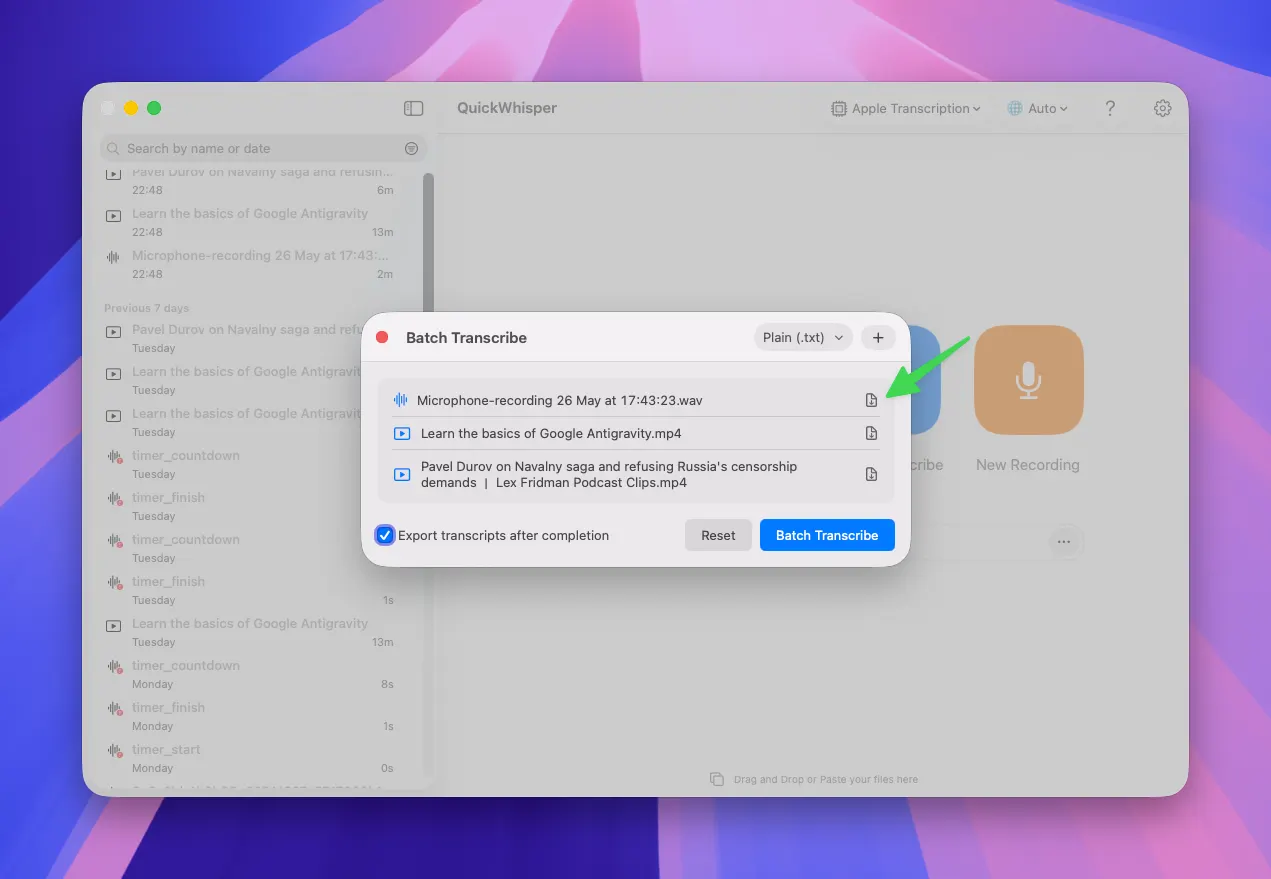
Task: Select the Microphone-recording 26 May wav file row
Action: [x=635, y=400]
